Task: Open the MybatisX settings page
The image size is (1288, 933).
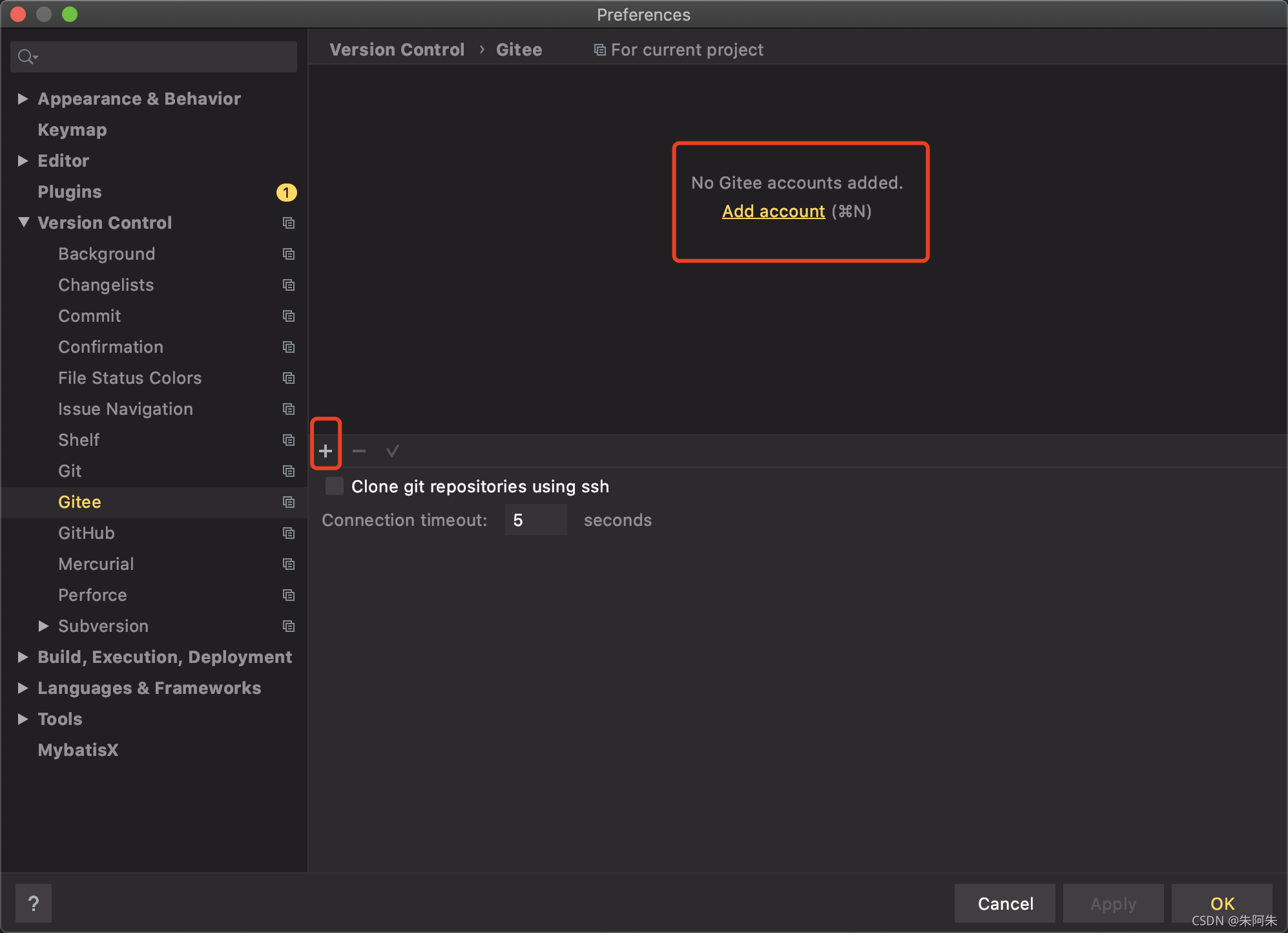Action: point(78,750)
